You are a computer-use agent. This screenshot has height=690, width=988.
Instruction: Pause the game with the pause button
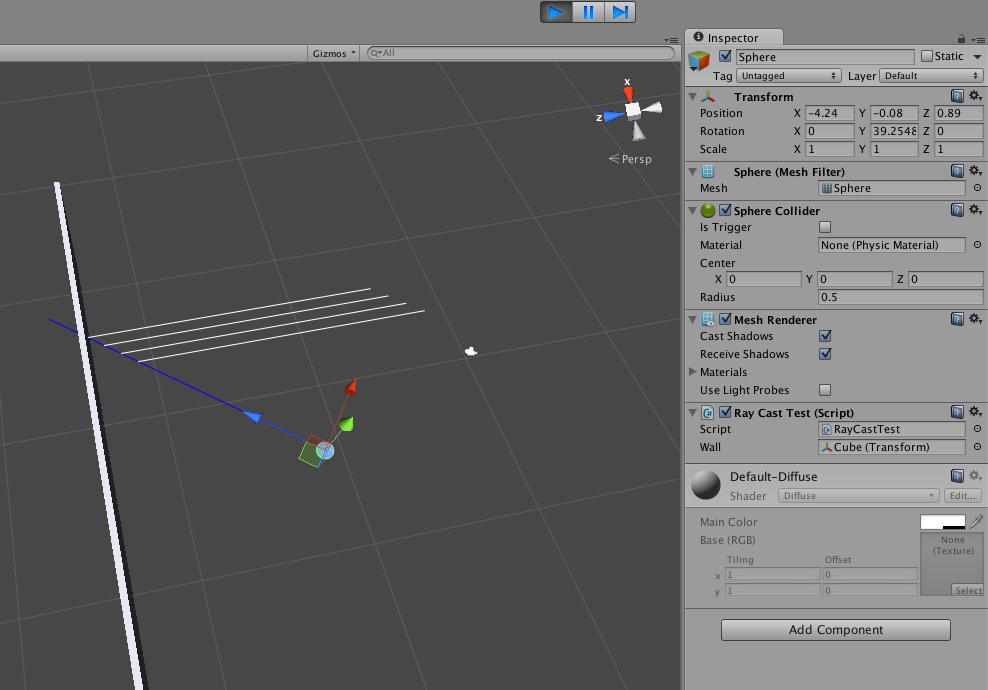point(589,12)
